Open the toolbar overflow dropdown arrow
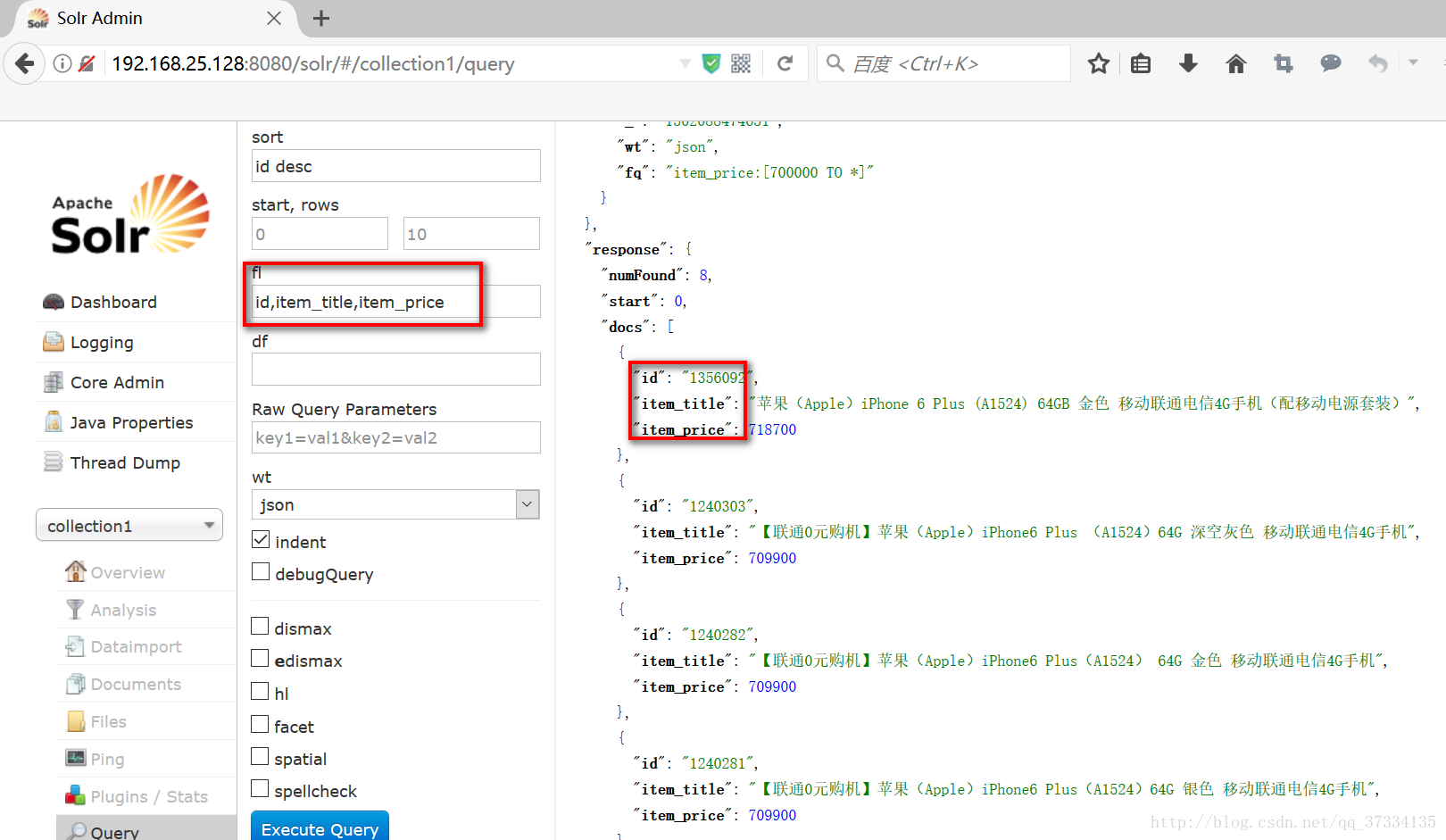This screenshot has height=840, width=1446. [1413, 62]
